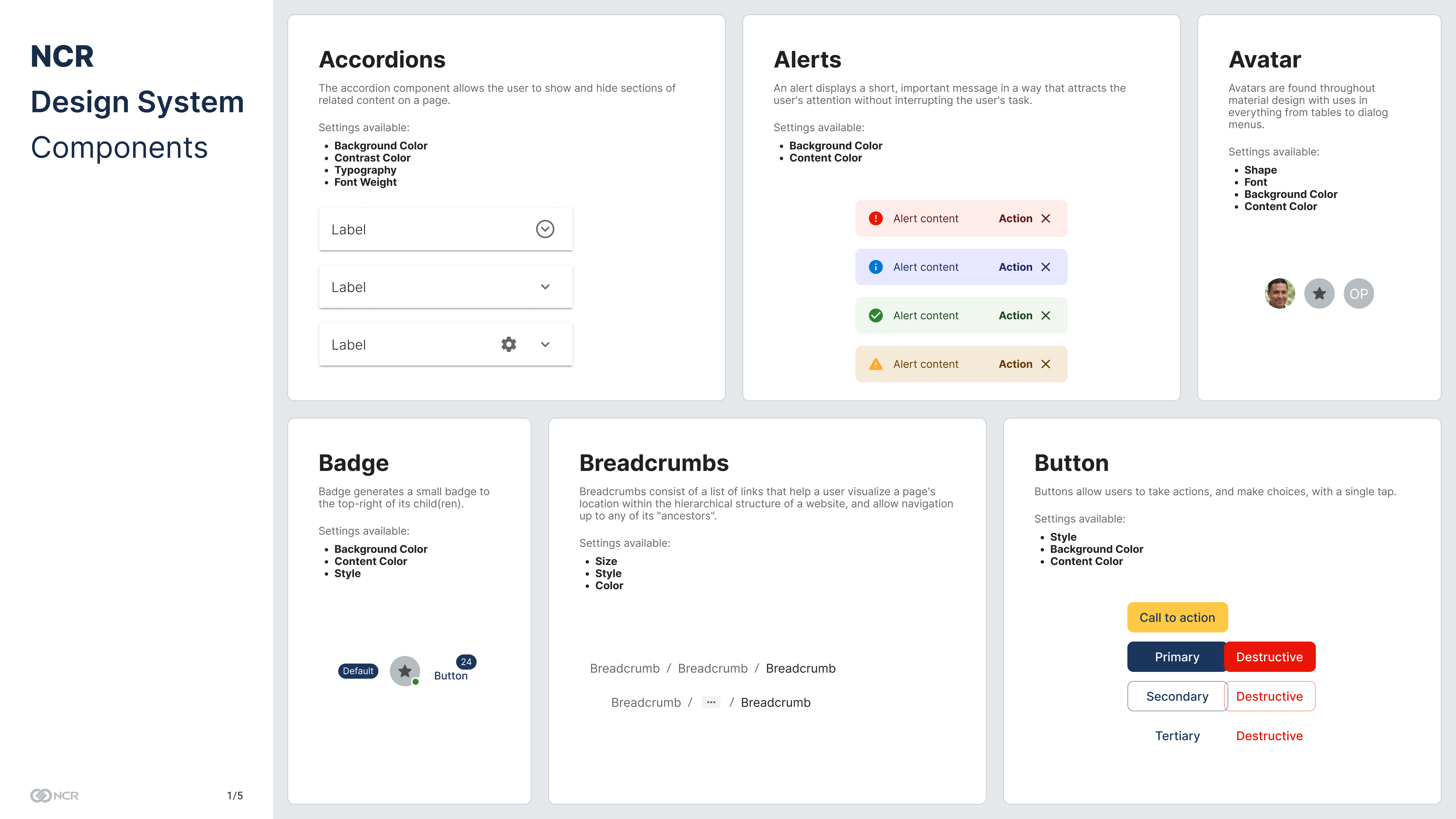Click the yellow Call to action button
The height and width of the screenshot is (819, 1456).
[x=1177, y=617]
